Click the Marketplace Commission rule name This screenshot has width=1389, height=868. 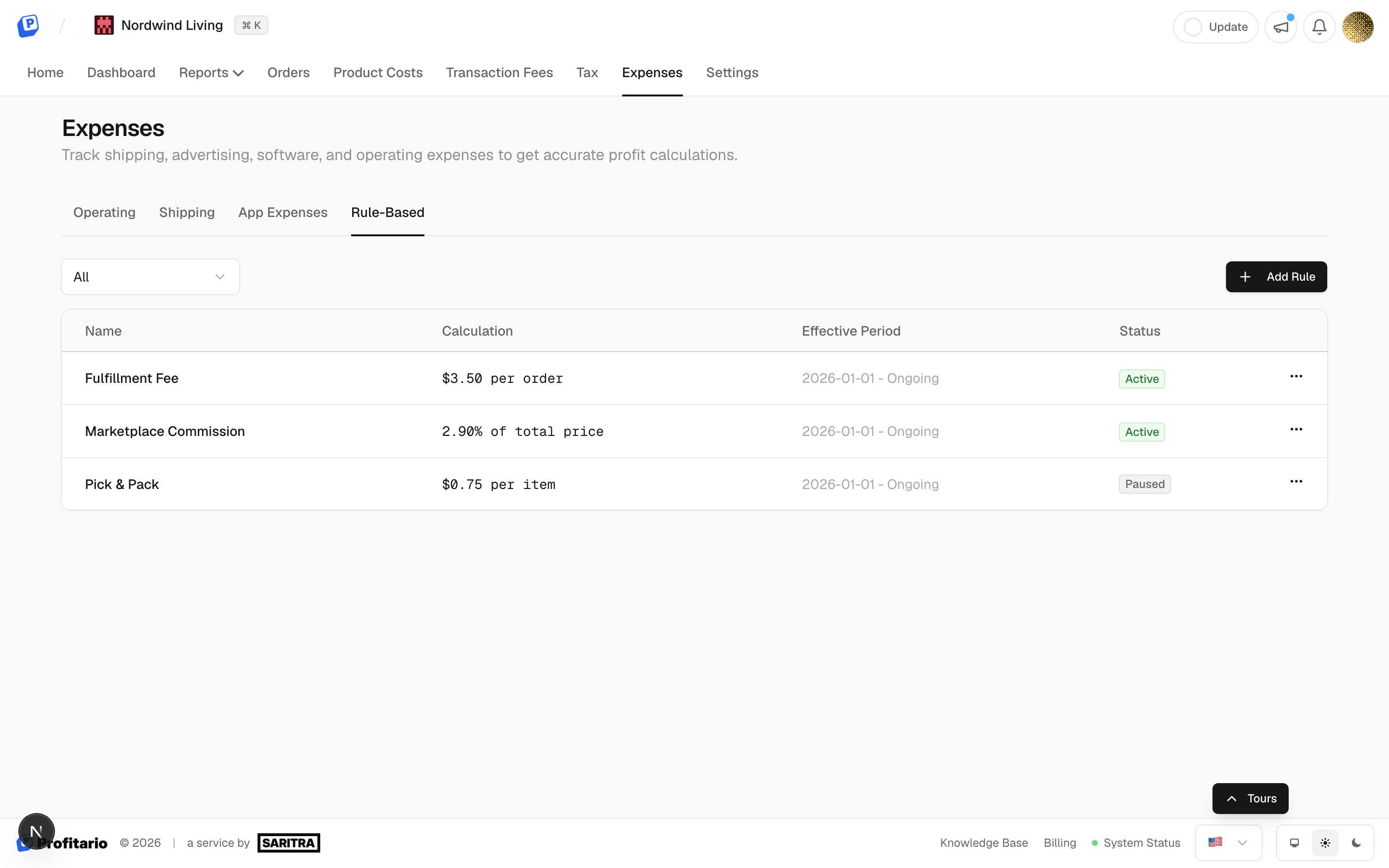click(165, 431)
